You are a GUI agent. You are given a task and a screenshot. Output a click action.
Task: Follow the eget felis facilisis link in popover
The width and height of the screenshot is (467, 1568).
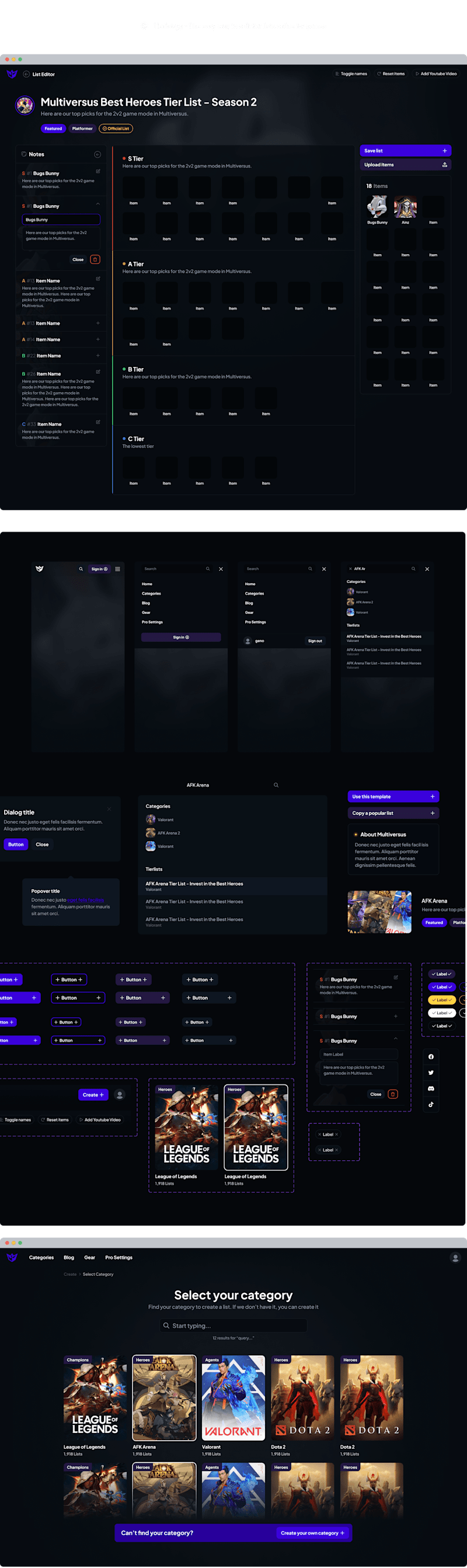[85, 900]
